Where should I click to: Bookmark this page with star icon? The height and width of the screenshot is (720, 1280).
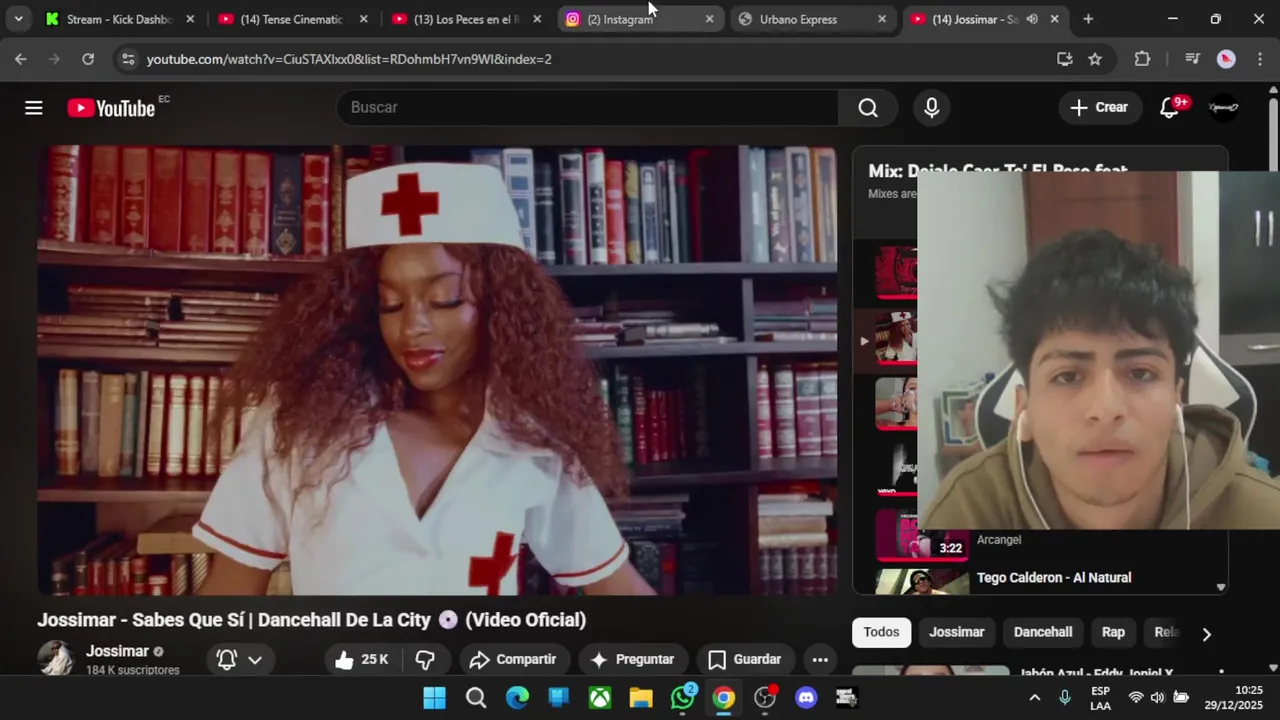coord(1095,59)
